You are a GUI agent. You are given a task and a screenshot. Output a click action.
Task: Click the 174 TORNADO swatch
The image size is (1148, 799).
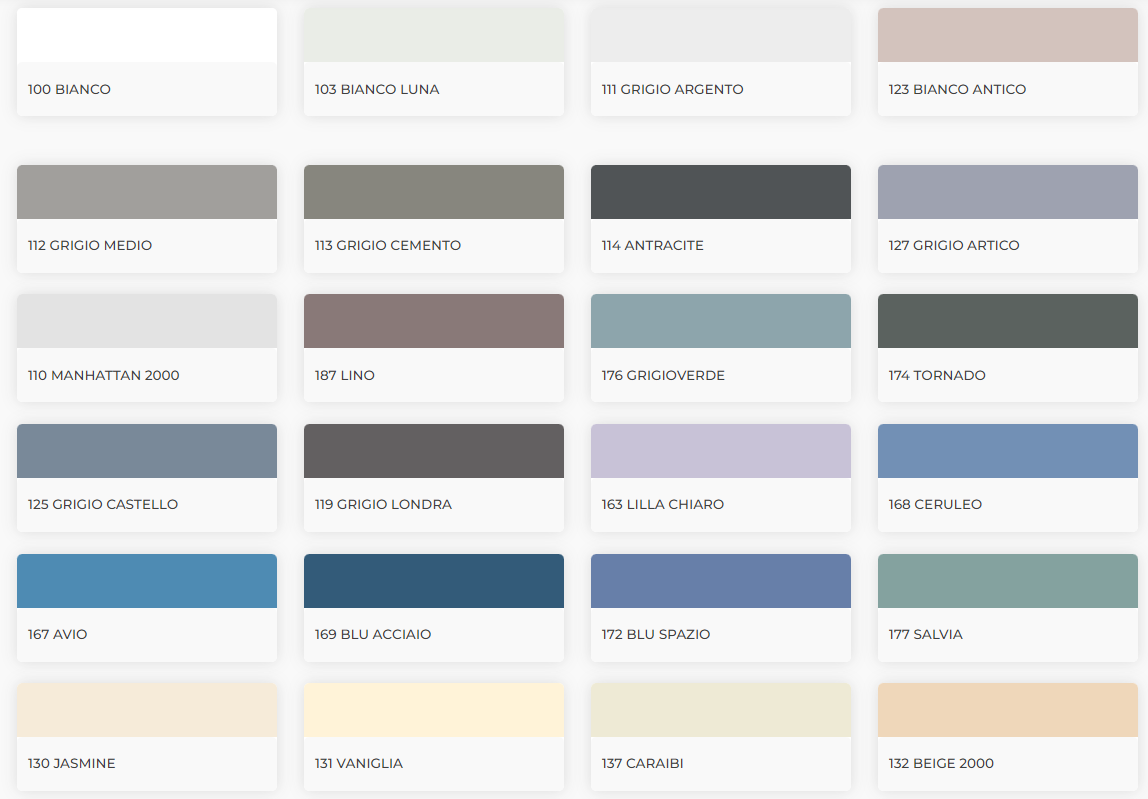point(1007,348)
